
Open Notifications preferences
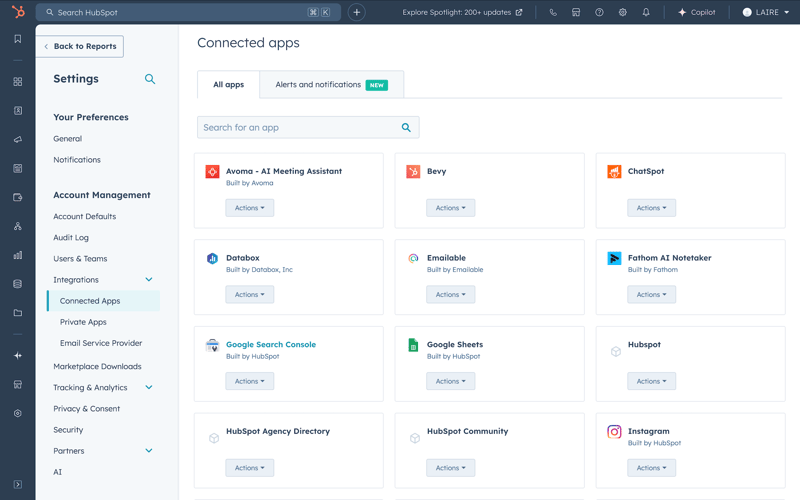[x=77, y=160]
